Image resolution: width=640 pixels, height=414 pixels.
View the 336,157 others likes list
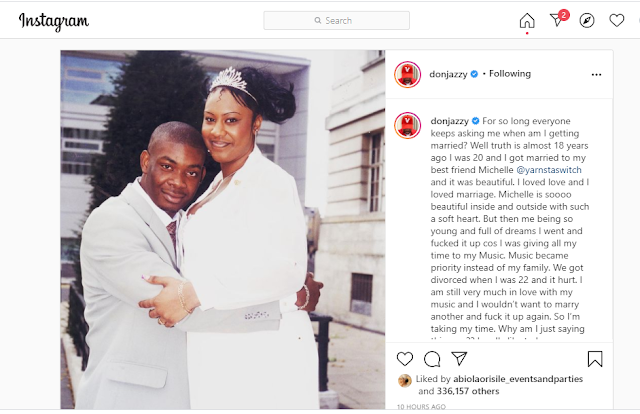coord(468,391)
